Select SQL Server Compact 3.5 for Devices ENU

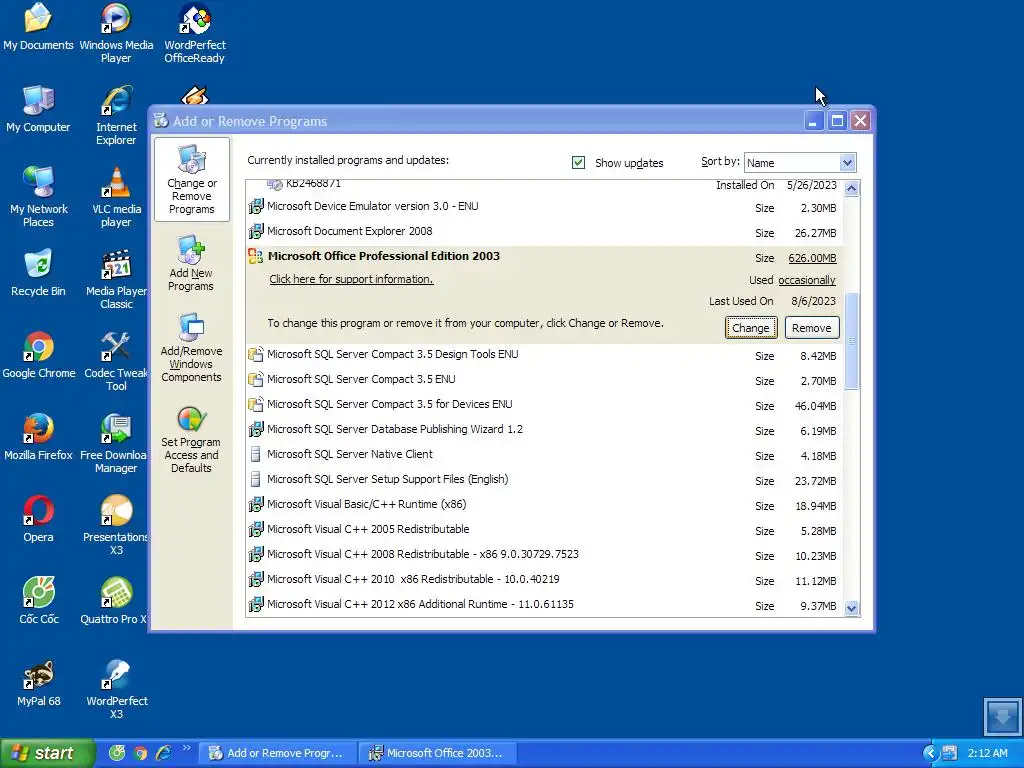point(545,405)
